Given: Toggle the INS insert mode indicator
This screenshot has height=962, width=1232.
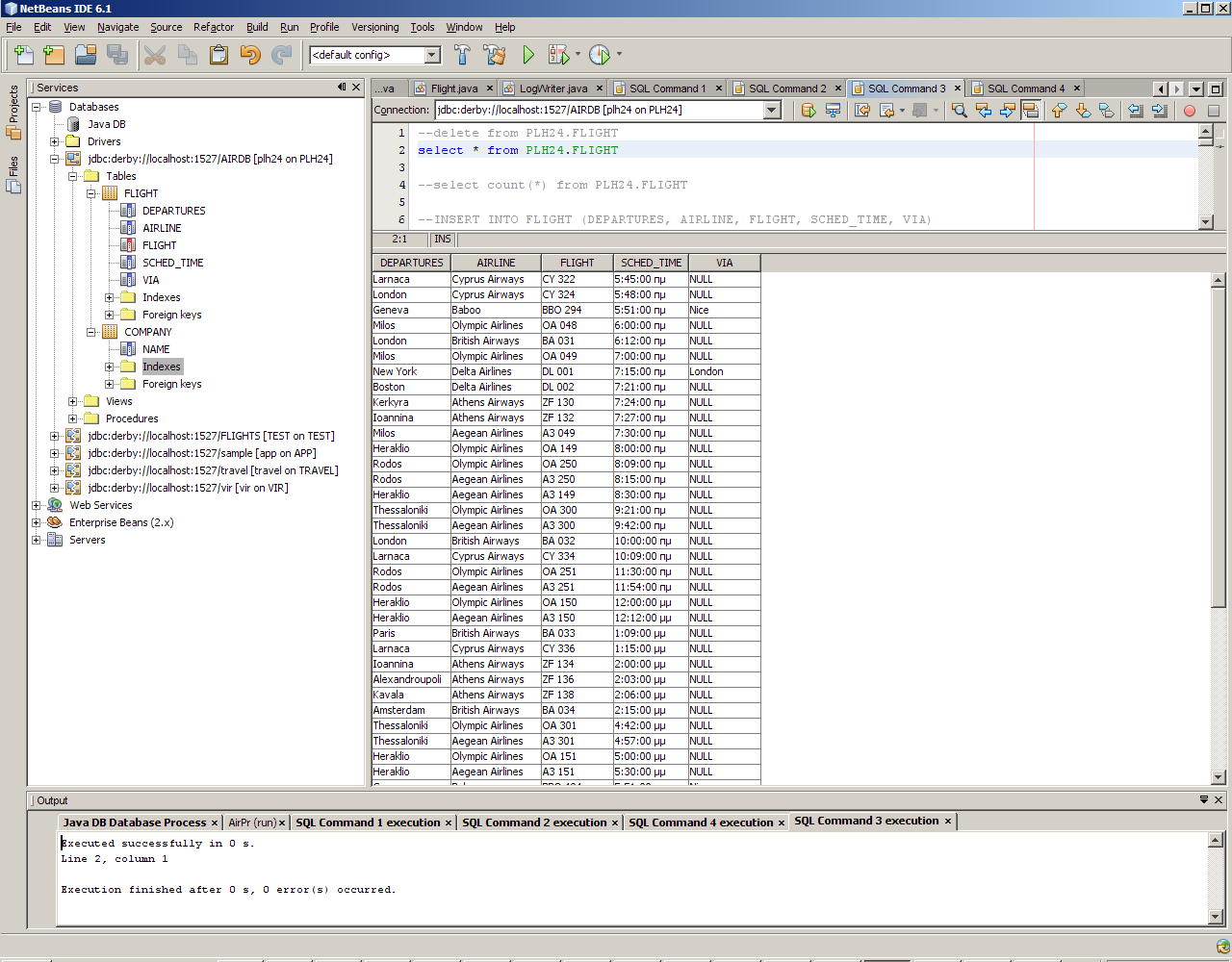Looking at the screenshot, I should 442,239.
